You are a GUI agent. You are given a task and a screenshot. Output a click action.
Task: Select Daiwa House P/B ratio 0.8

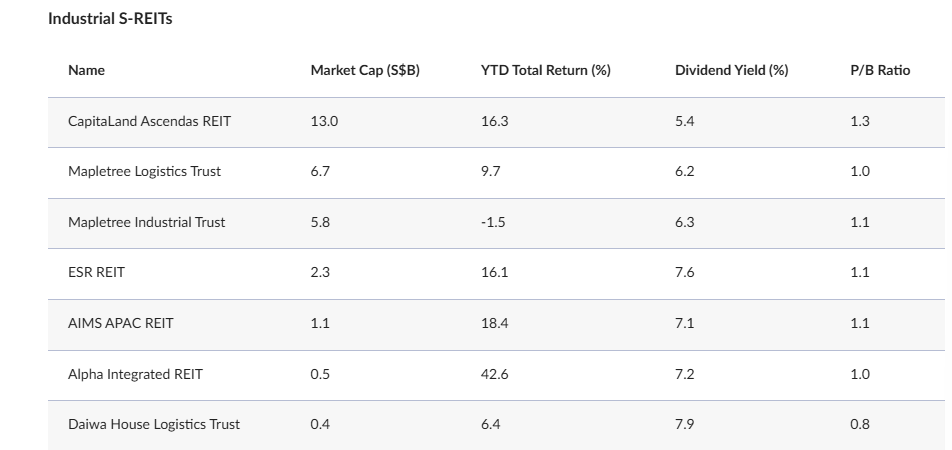pyautogui.click(x=859, y=424)
